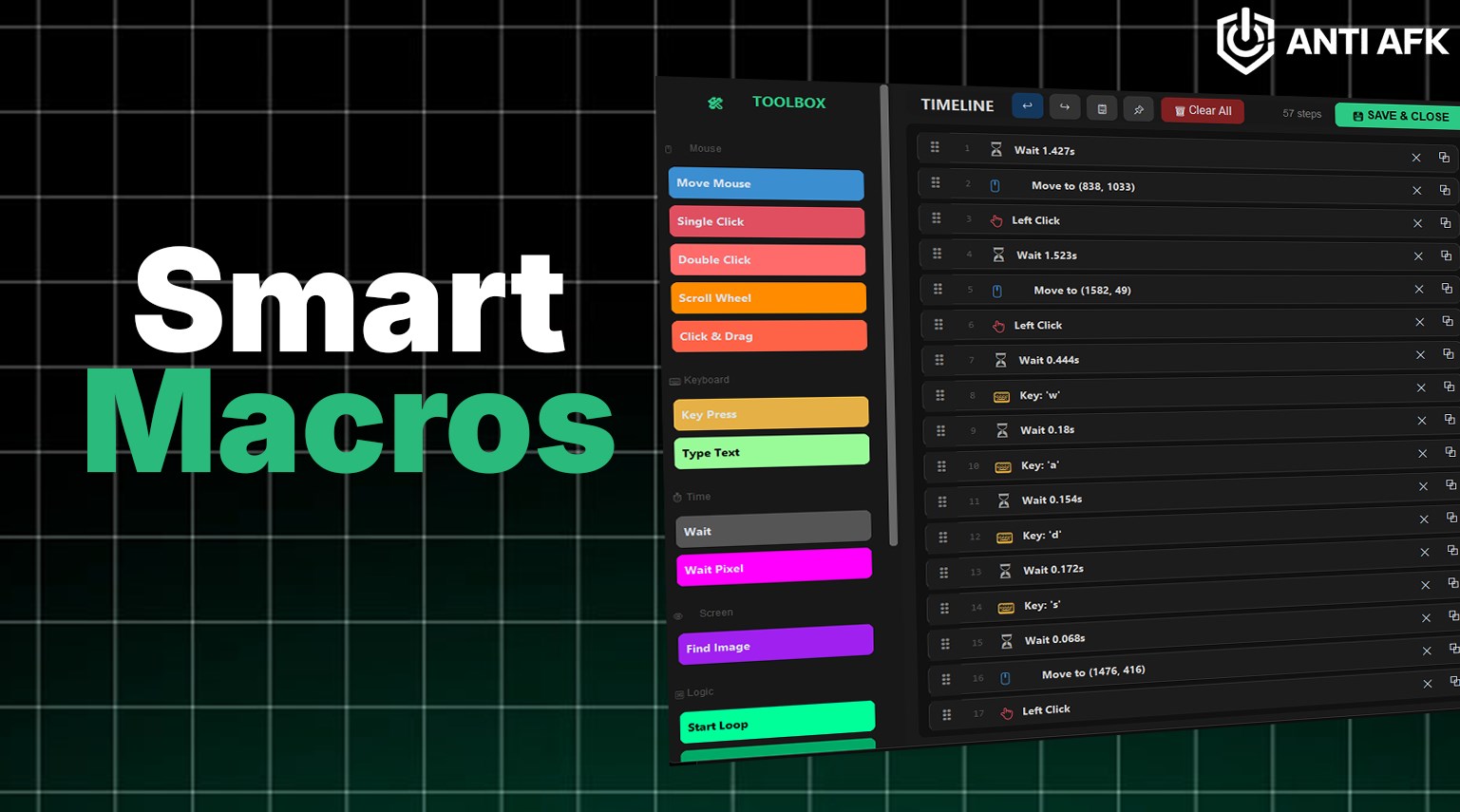The height and width of the screenshot is (812, 1460).
Task: Pick the Click & Drag block
Action: (769, 336)
